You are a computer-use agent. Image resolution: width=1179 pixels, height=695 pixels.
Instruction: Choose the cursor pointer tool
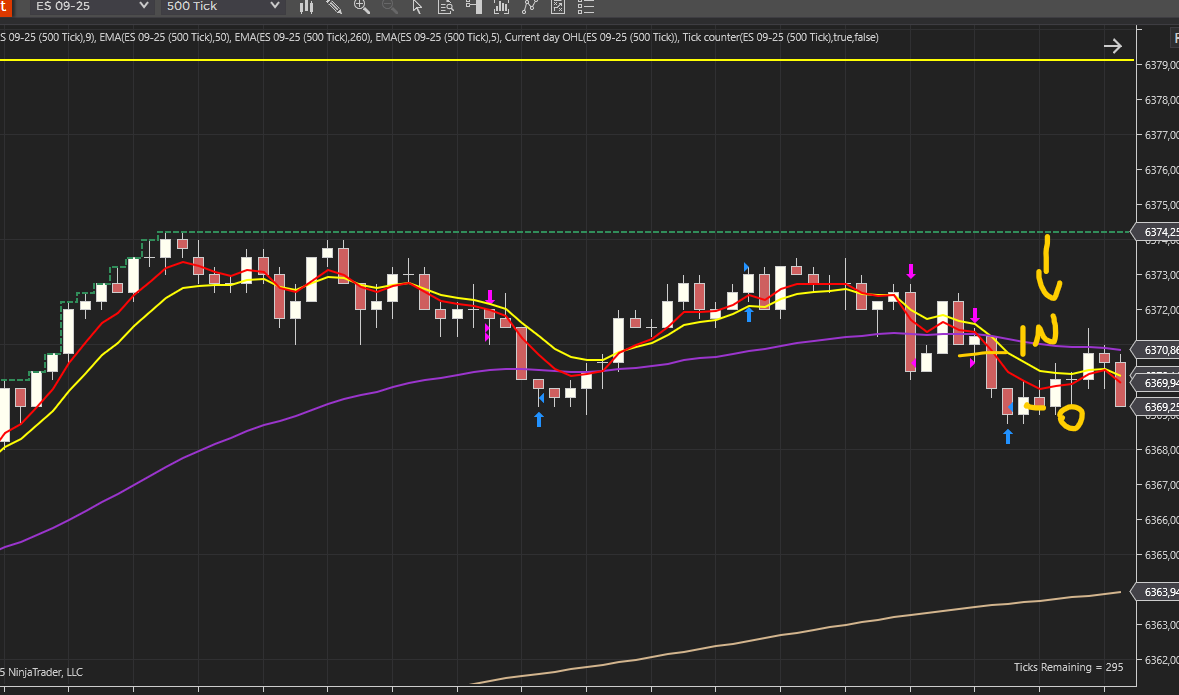(418, 7)
